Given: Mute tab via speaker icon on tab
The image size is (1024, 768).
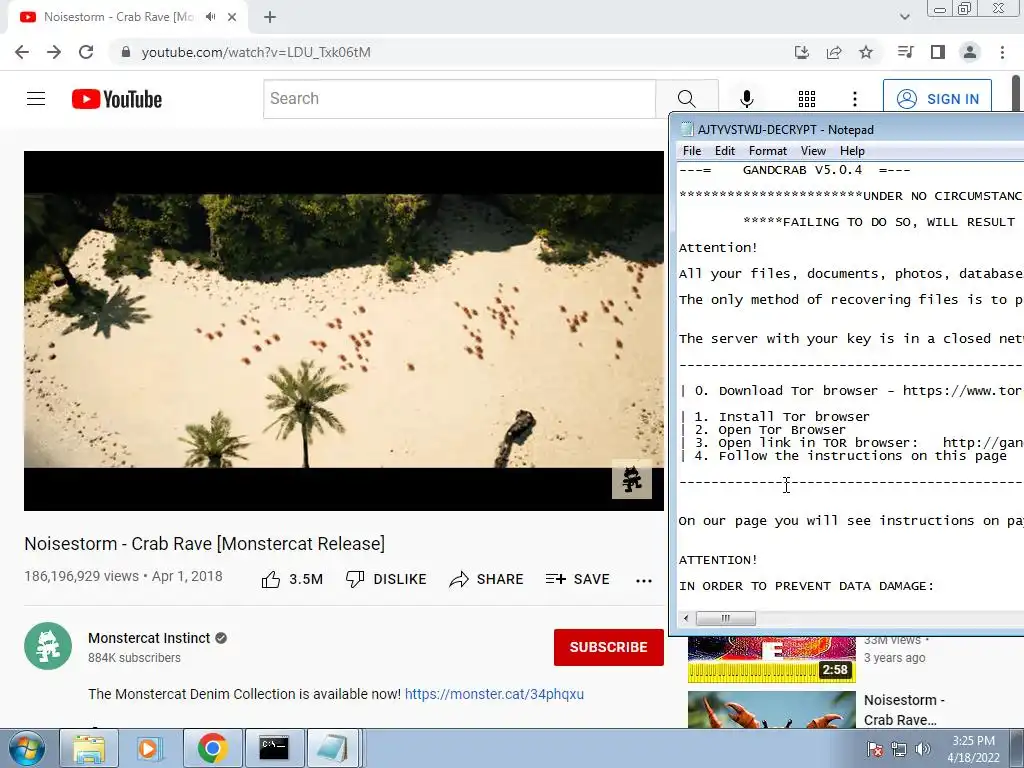Looking at the screenshot, I should (210, 17).
